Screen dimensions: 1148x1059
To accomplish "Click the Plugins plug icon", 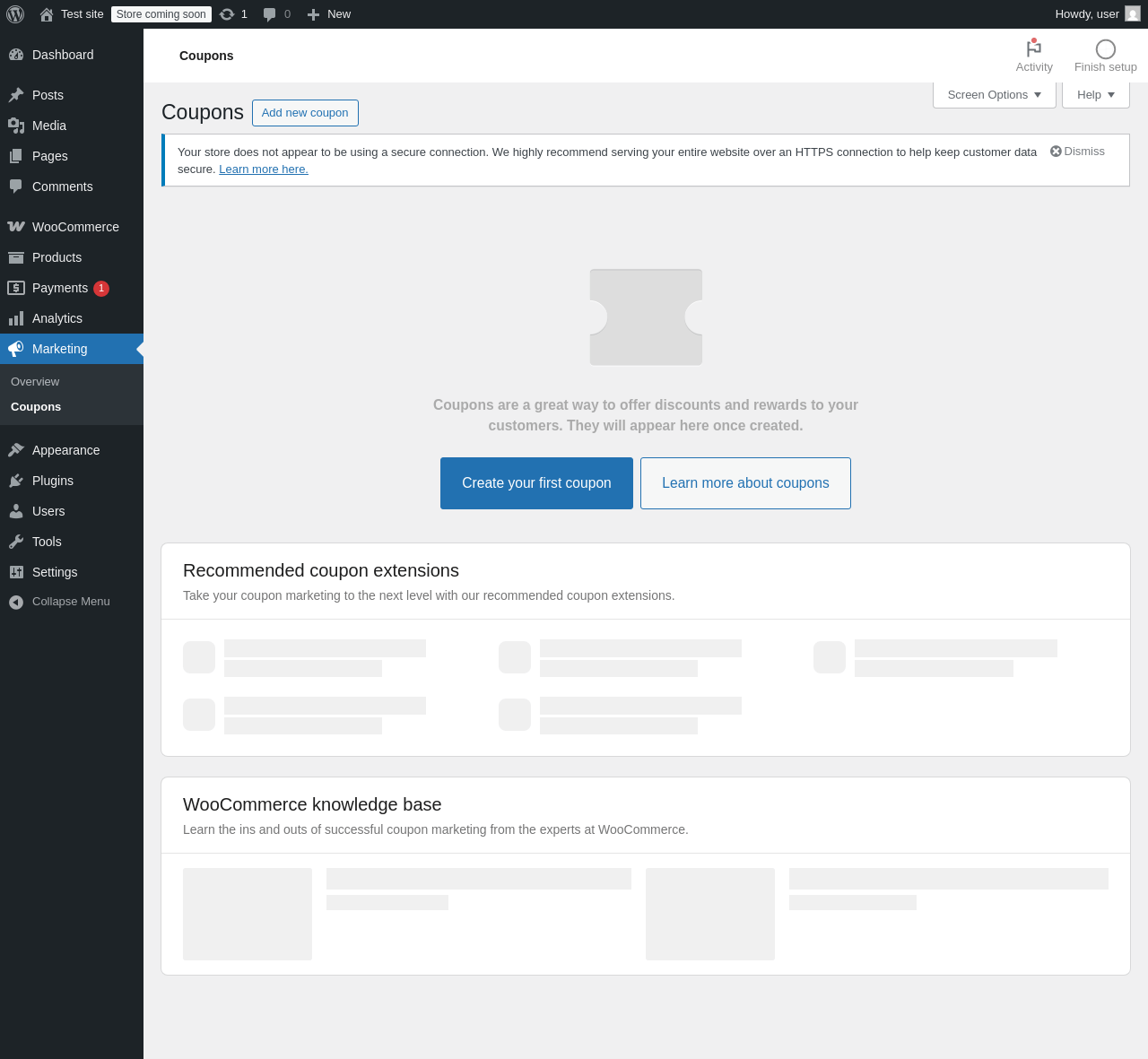I will (16, 481).
